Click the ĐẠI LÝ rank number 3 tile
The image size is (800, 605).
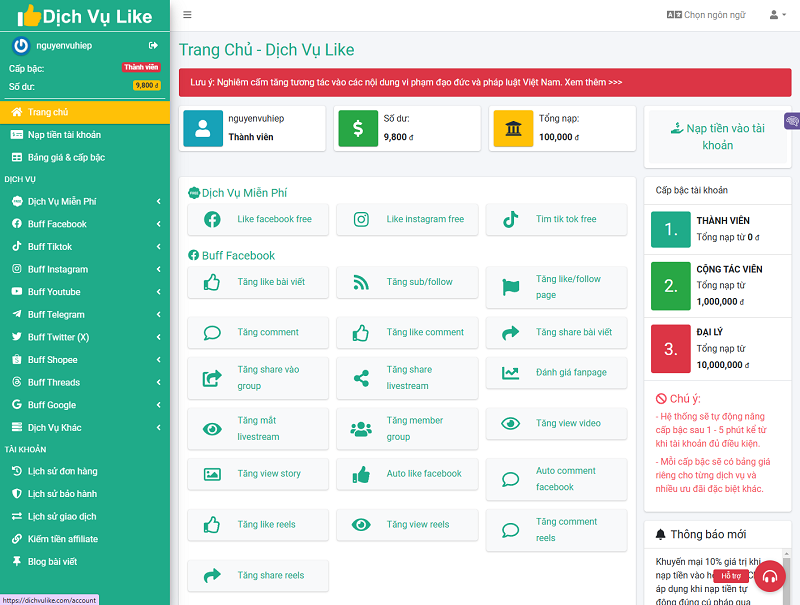tap(670, 349)
